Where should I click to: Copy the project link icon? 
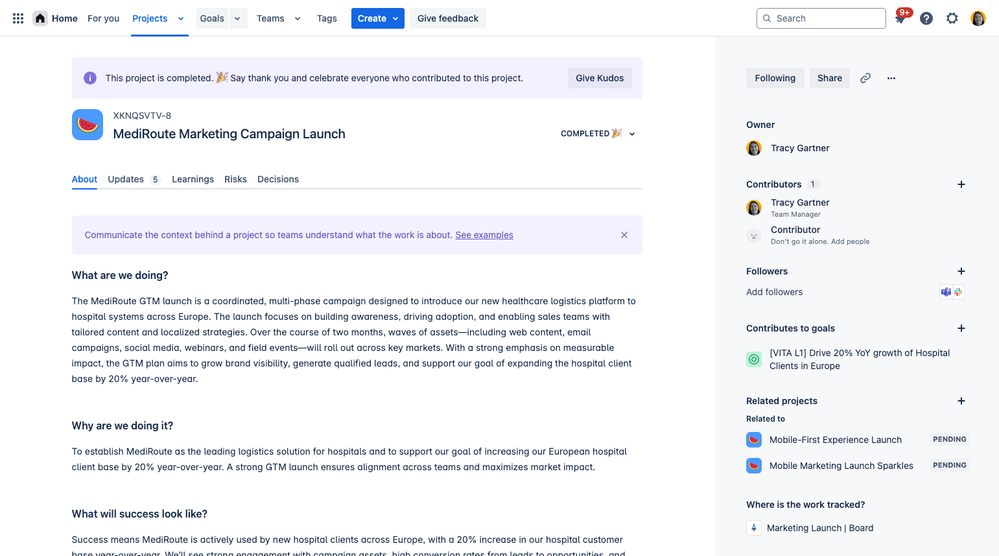click(x=865, y=78)
